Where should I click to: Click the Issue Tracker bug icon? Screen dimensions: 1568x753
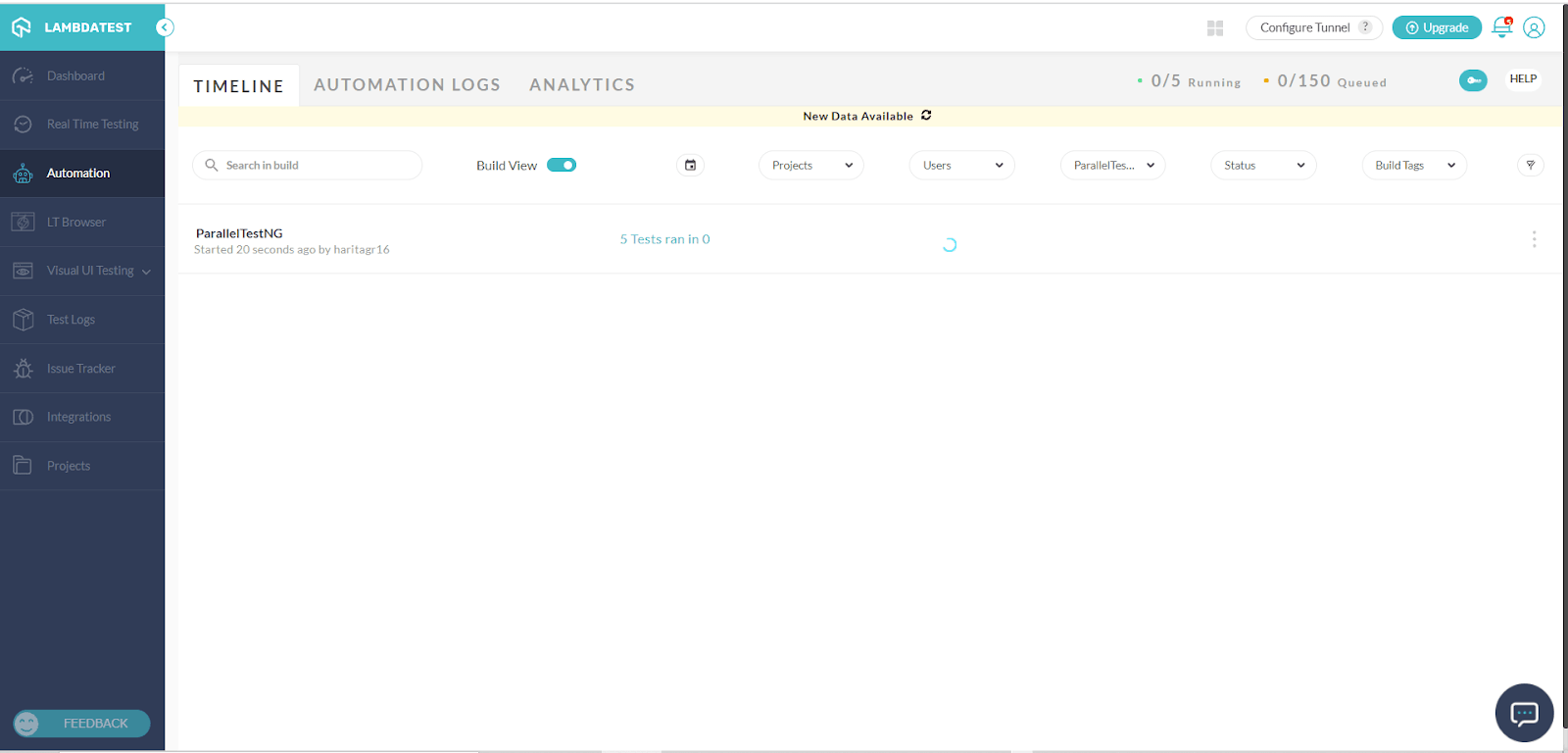[23, 369]
